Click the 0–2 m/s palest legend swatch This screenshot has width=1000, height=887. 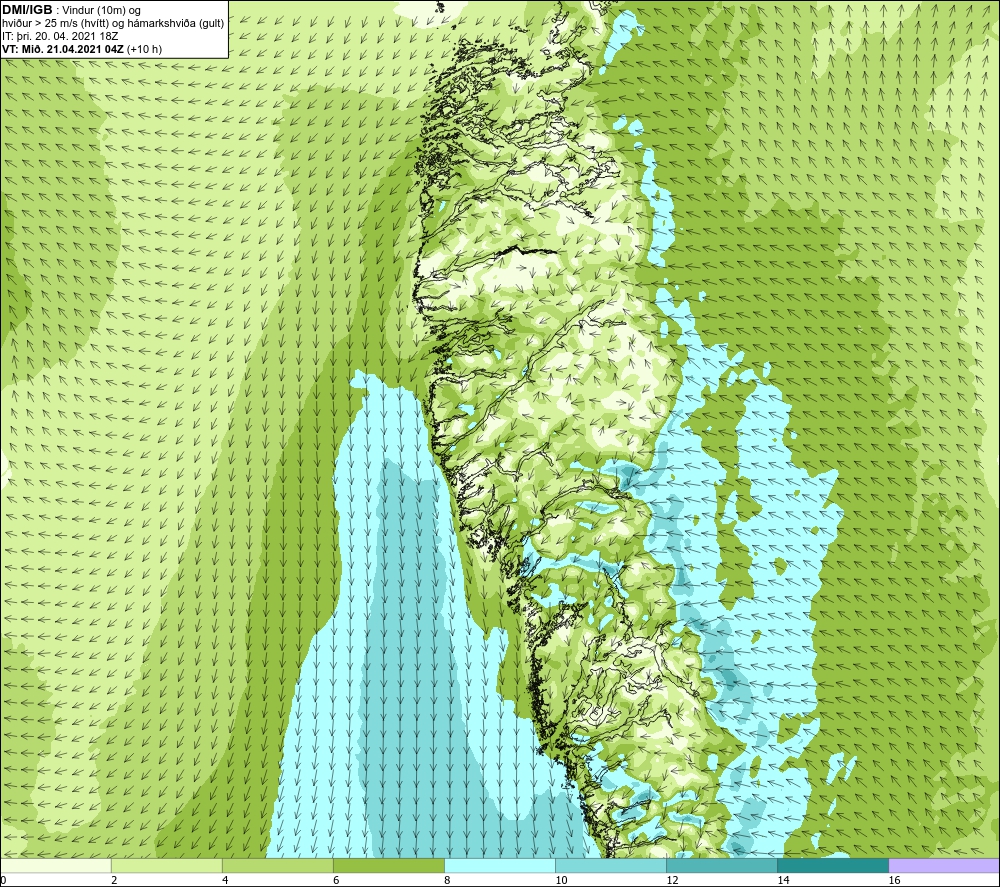[55, 865]
